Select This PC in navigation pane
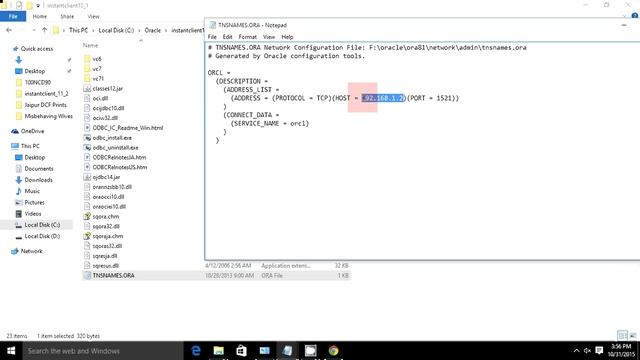This screenshot has width=640, height=360. [30, 146]
